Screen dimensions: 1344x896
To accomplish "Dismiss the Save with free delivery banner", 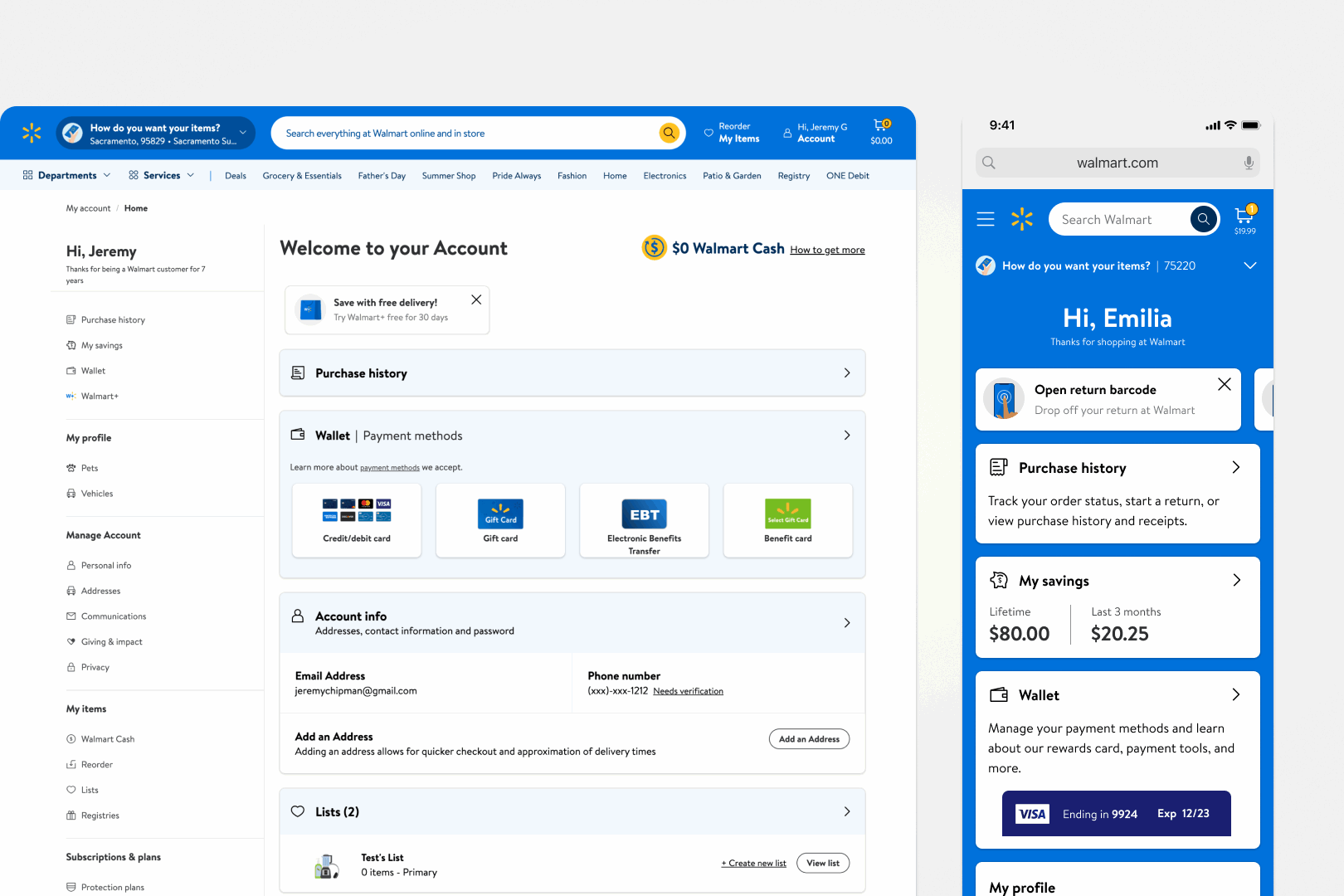I will (476, 300).
